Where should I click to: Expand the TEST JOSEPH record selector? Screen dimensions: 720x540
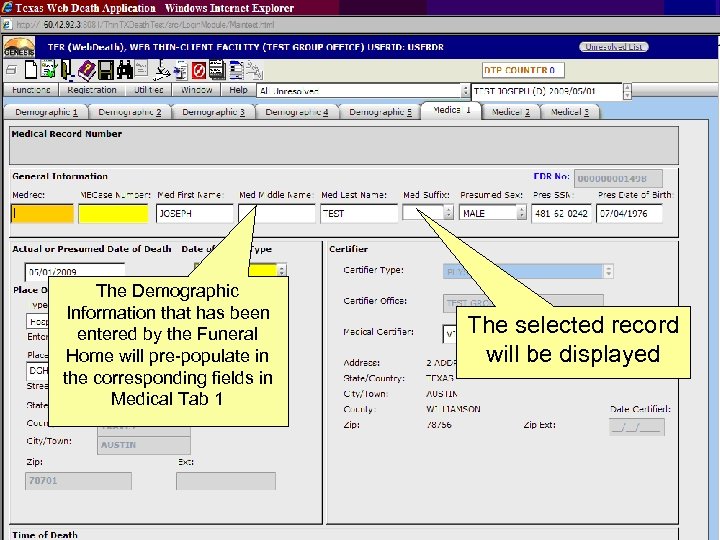pos(627,91)
